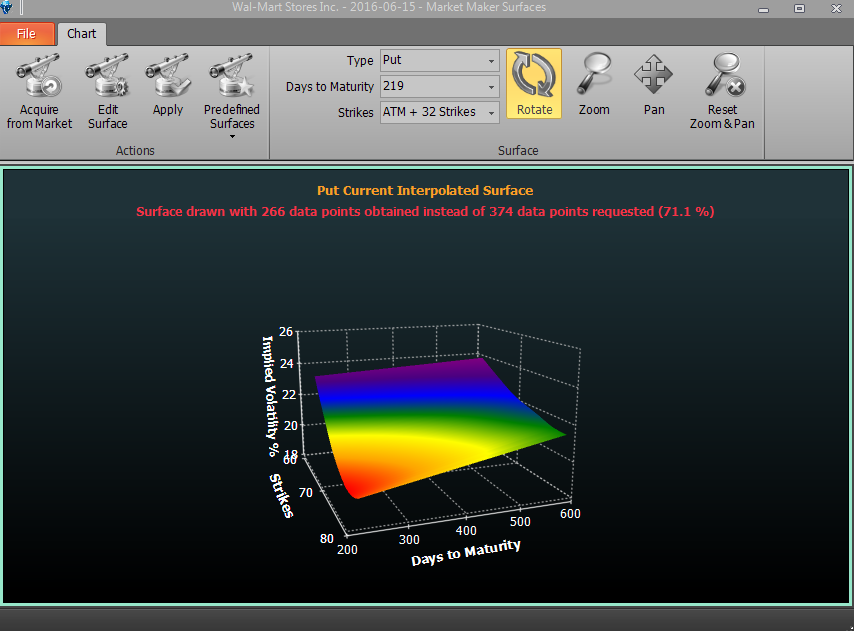Click the Put Current Interpolated Surface title
This screenshot has height=631, width=854.
pyautogui.click(x=425, y=191)
